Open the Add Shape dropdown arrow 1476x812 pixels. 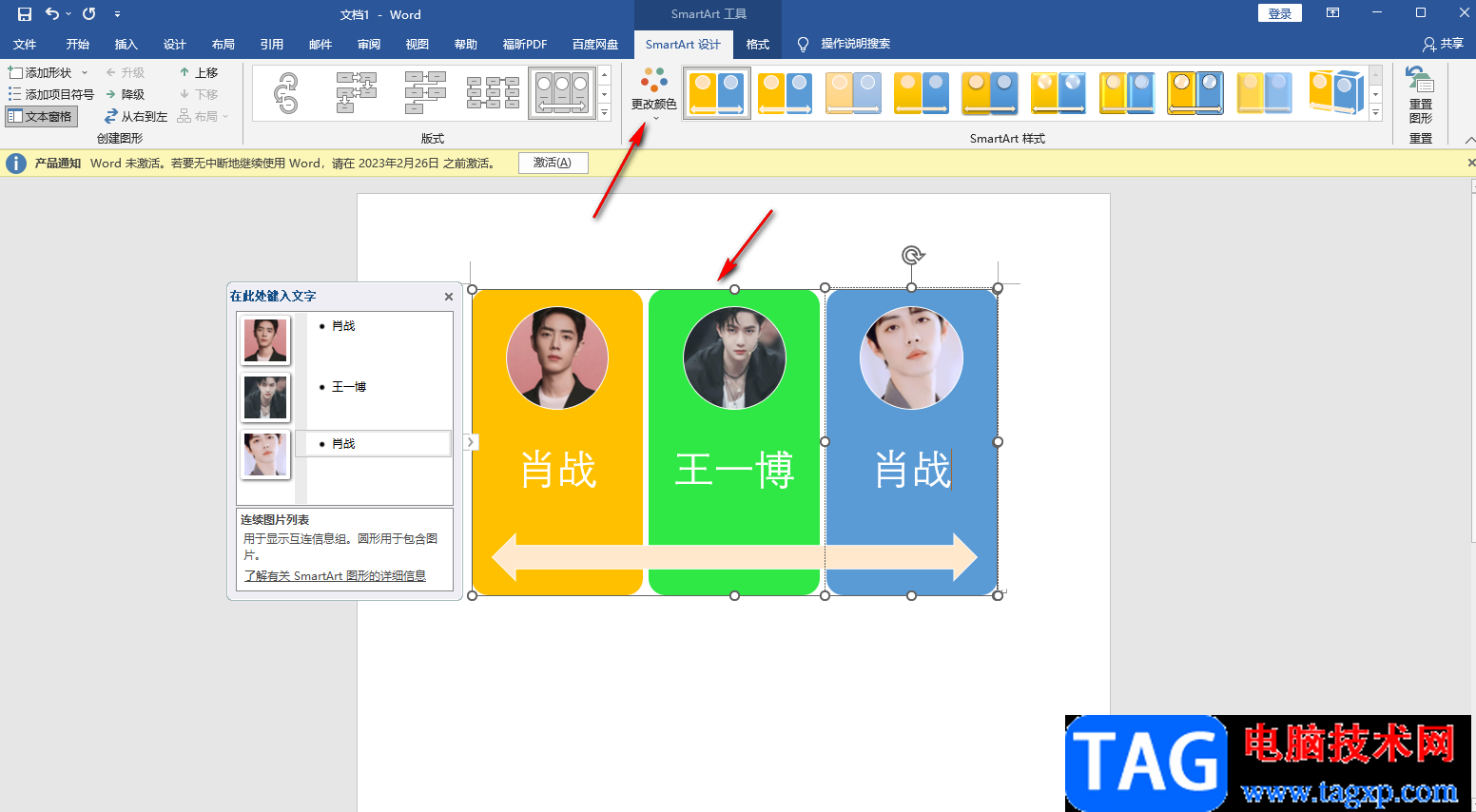pos(85,72)
